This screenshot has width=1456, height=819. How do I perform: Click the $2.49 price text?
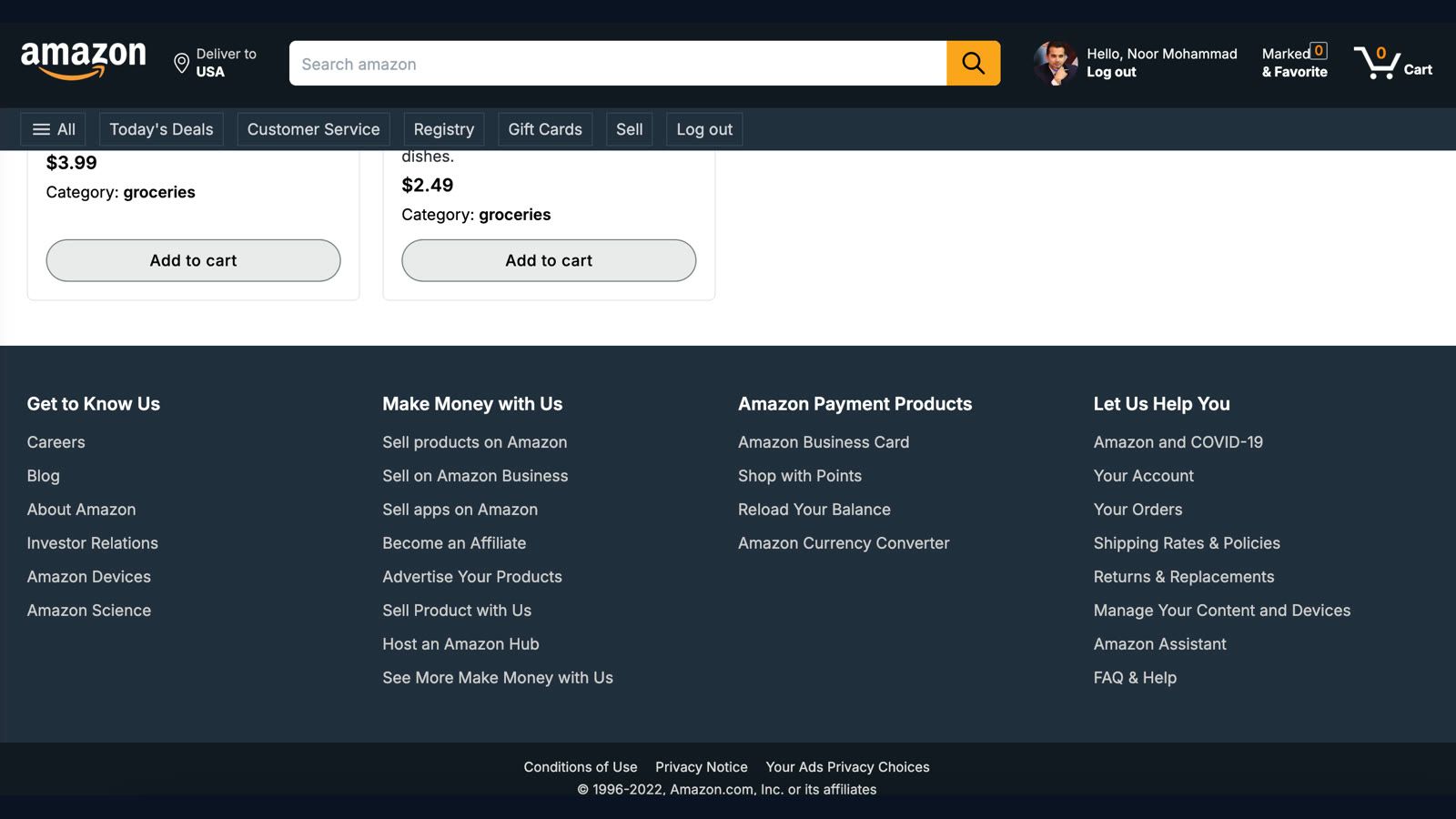427,186
